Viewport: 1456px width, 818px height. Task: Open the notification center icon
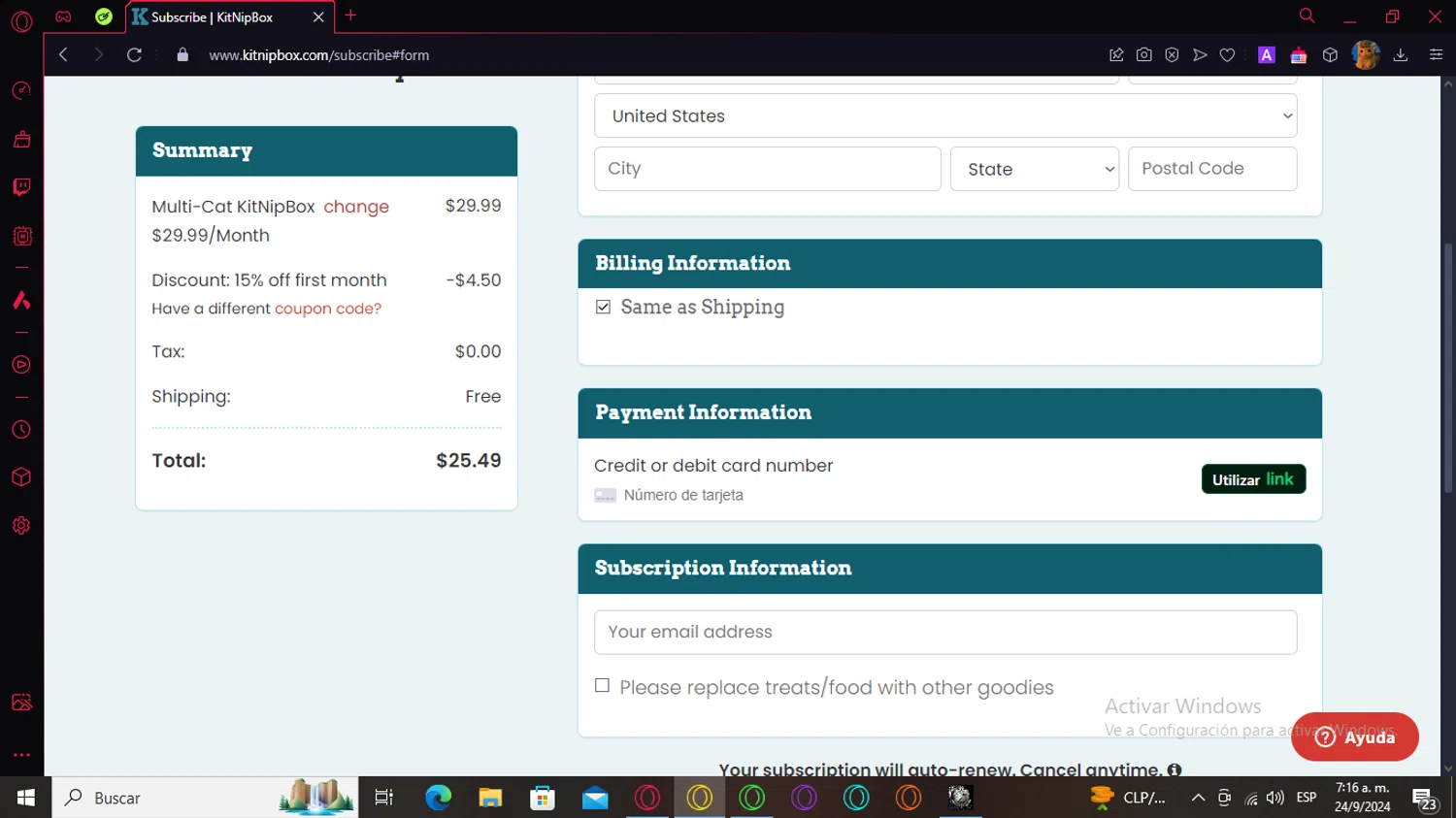pyautogui.click(x=1425, y=799)
